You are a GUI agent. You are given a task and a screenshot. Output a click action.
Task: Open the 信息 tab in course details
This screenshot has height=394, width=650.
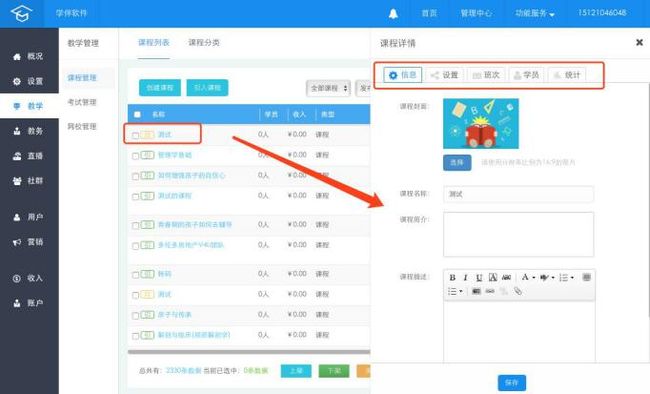403,75
